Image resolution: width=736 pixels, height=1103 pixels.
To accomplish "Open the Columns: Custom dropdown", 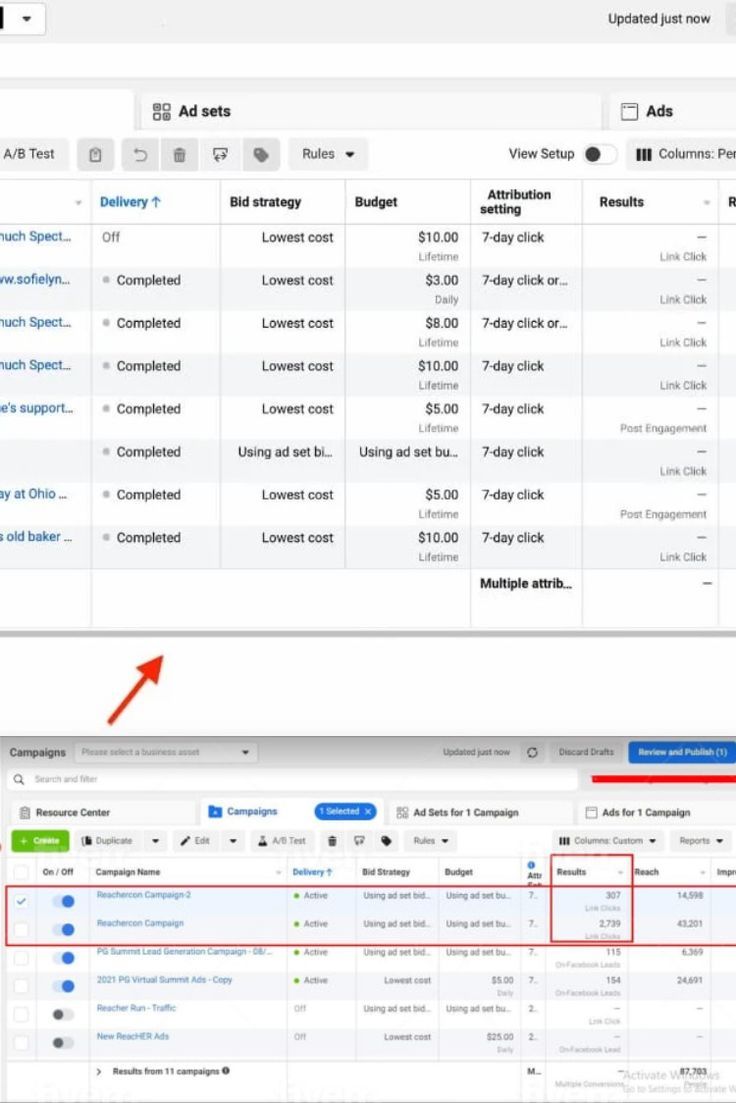I will click(609, 841).
